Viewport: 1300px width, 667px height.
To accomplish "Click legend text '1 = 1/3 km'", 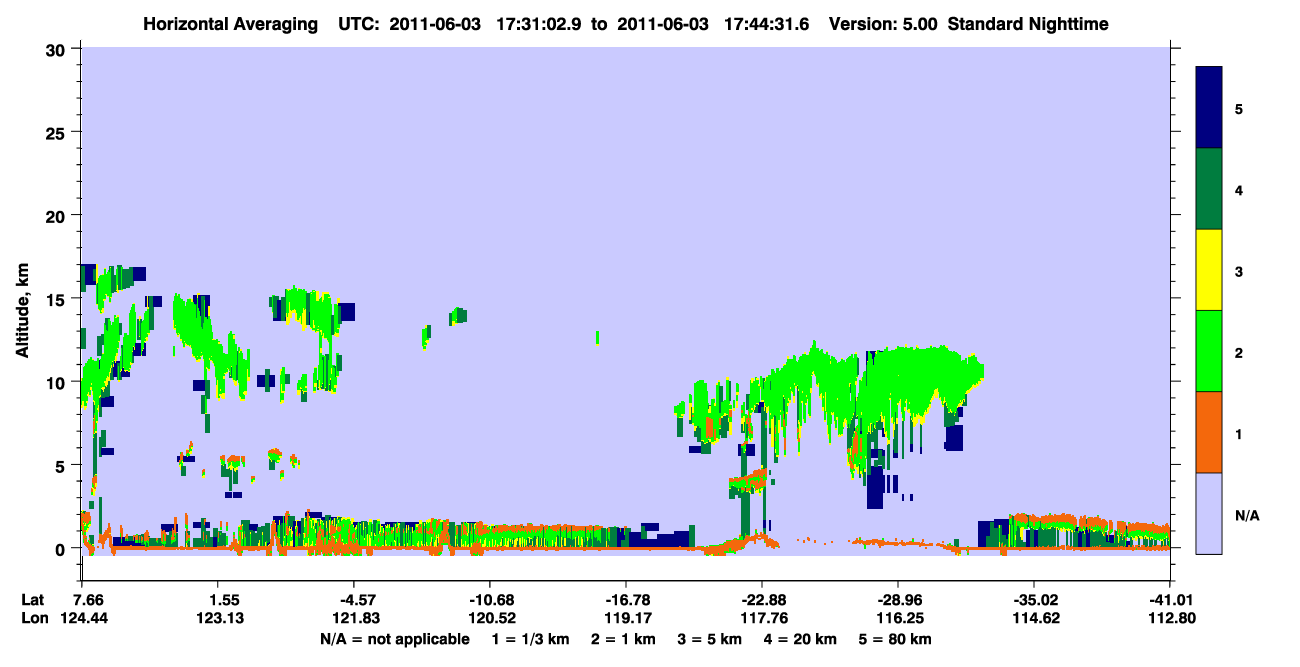I will point(531,639).
